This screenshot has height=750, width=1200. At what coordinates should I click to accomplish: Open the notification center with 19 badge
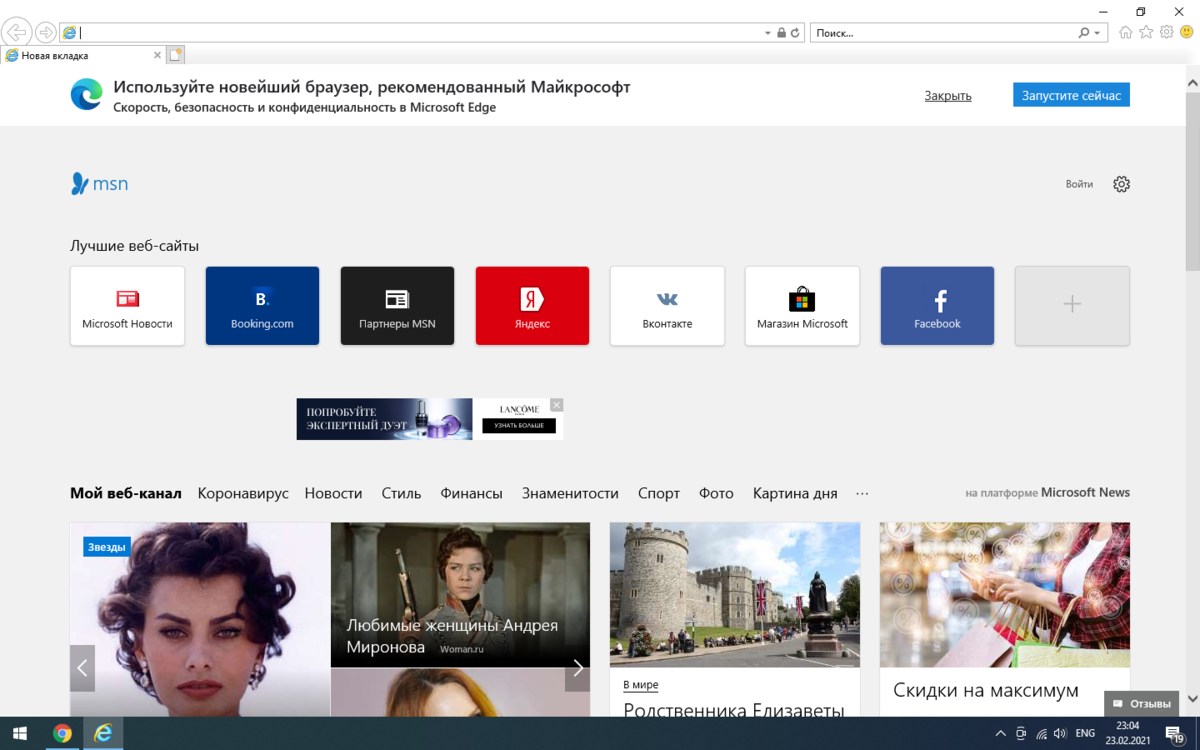coord(1176,734)
